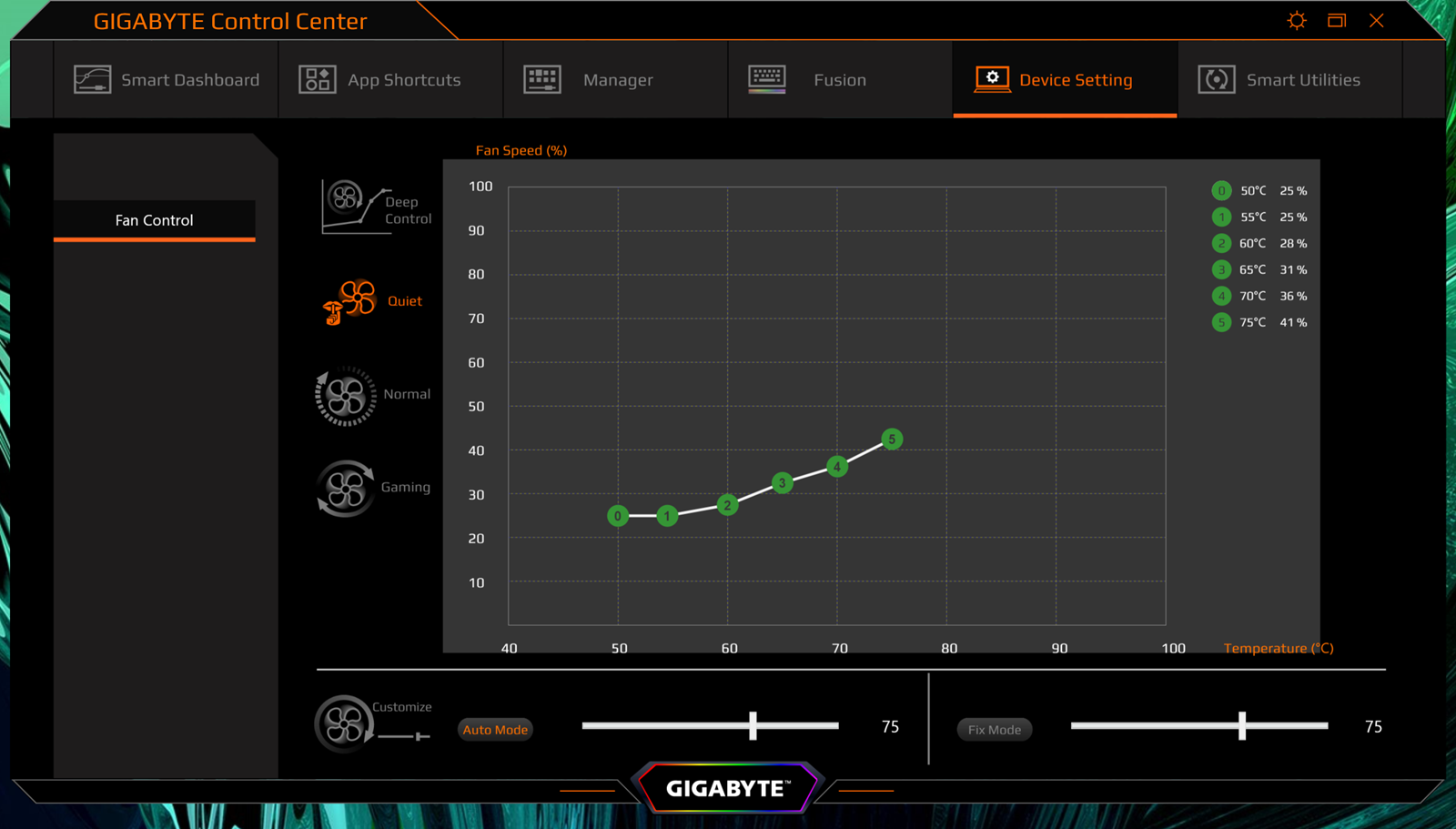Click legend marker 0 for 50°C
The width and height of the screenshot is (1456, 829).
click(1221, 191)
